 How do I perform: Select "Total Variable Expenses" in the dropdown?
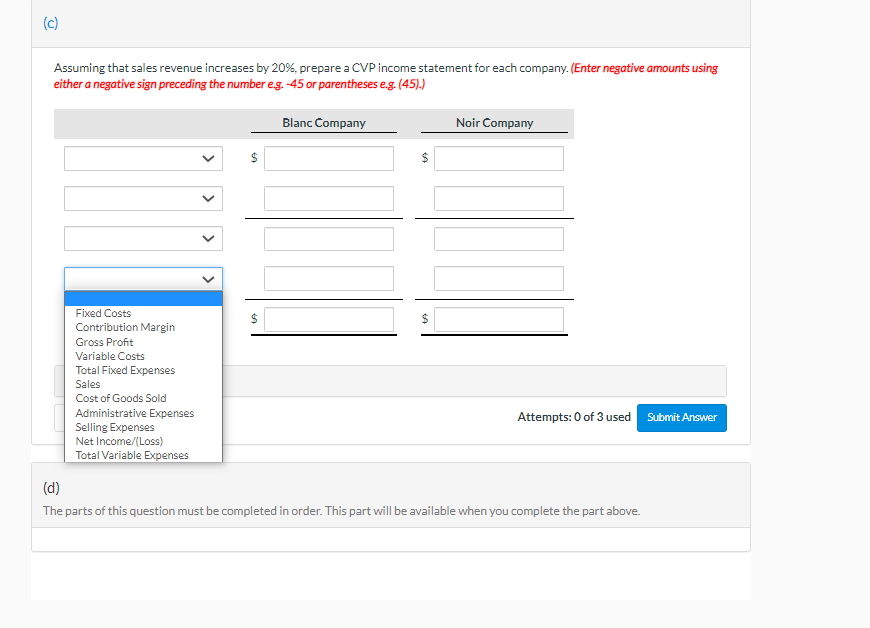point(131,455)
